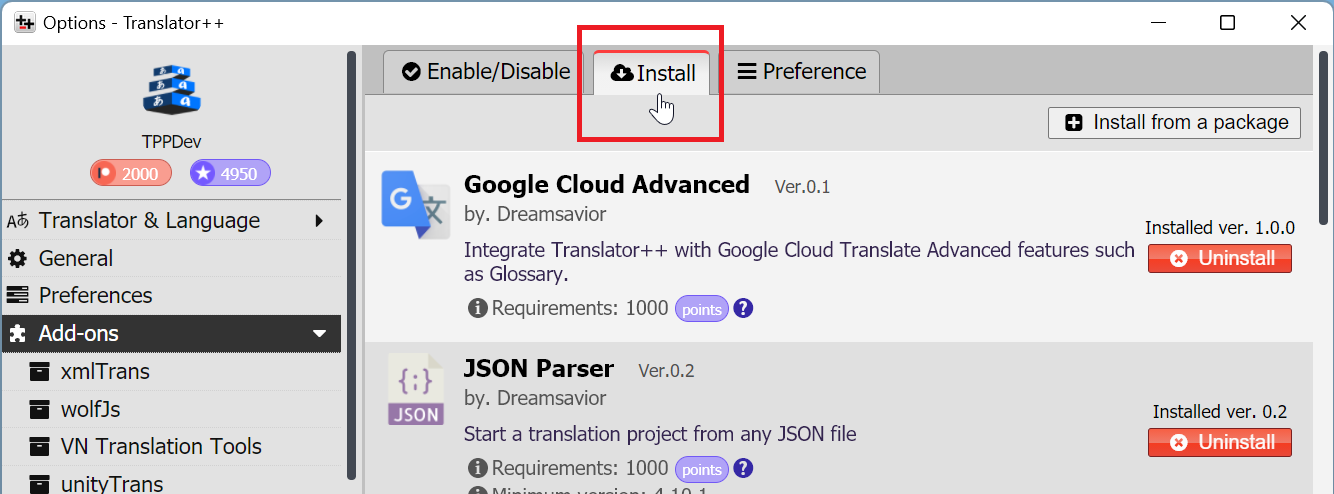
Task: Click the JSON Parser file icon
Action: (415, 389)
